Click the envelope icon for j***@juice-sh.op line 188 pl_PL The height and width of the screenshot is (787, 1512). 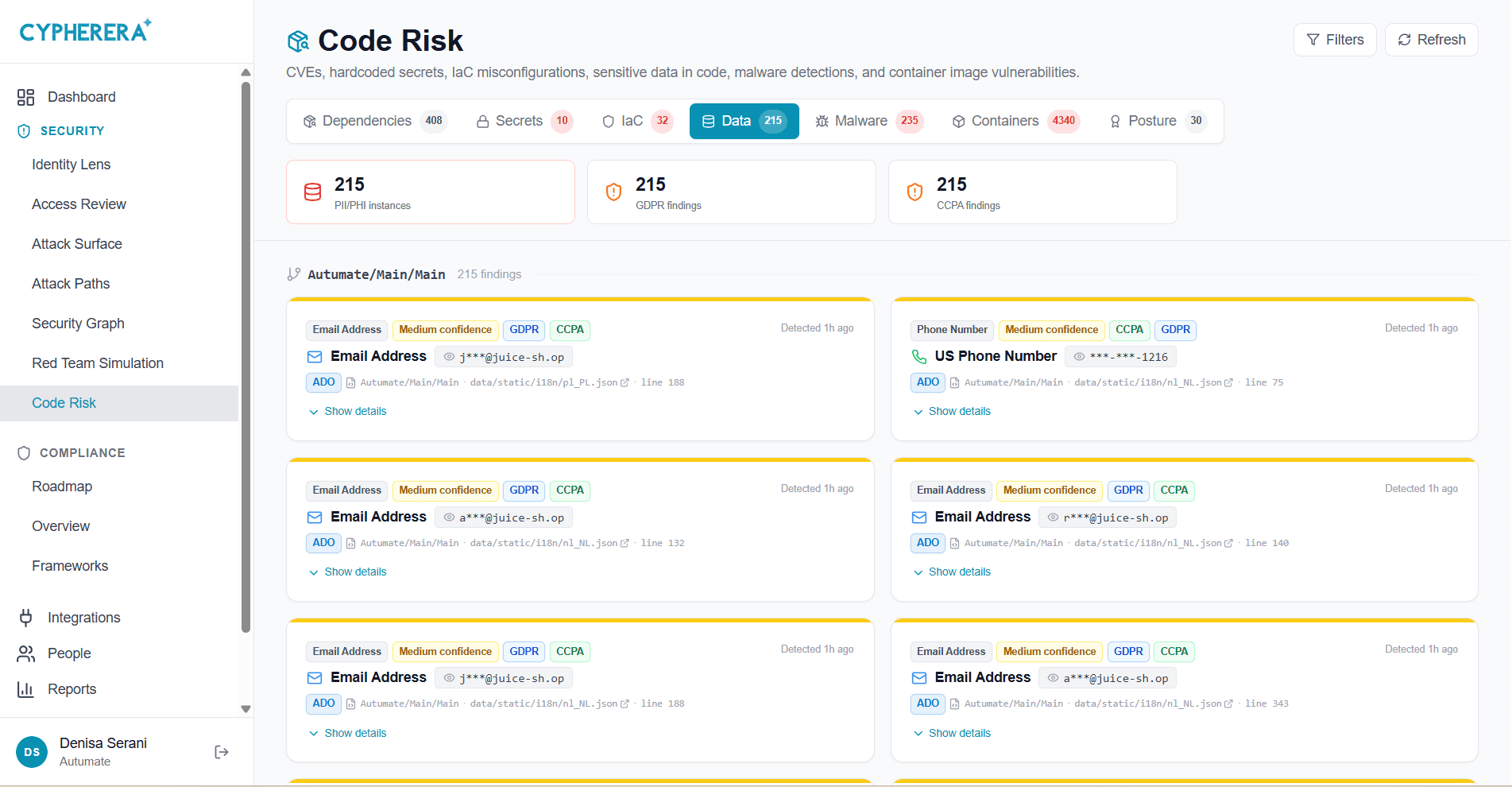[x=315, y=357]
